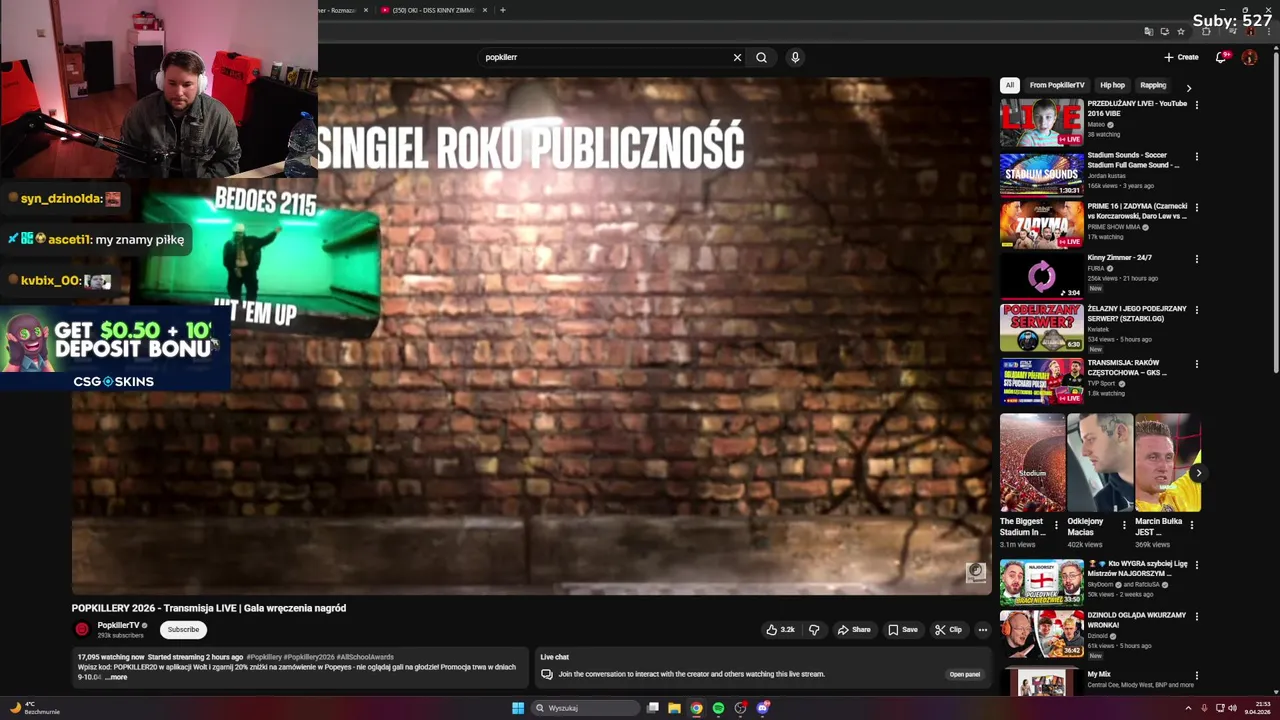Open the weather widget showing 4°C

pyautogui.click(x=36, y=708)
